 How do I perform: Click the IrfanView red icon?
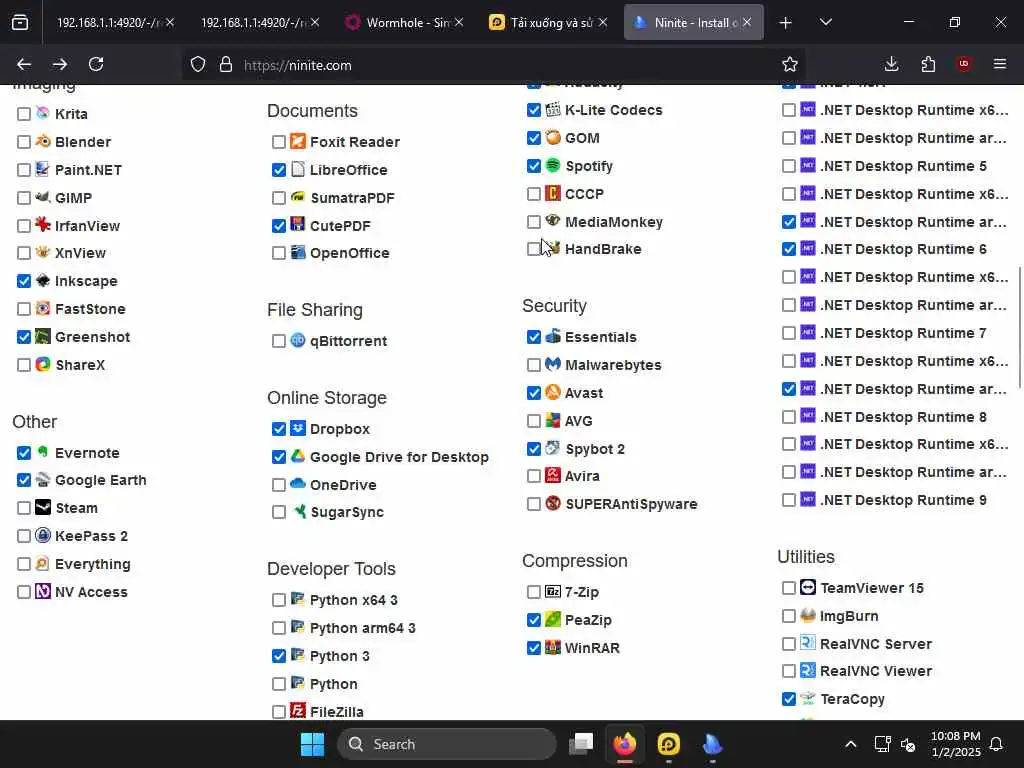tap(43, 225)
